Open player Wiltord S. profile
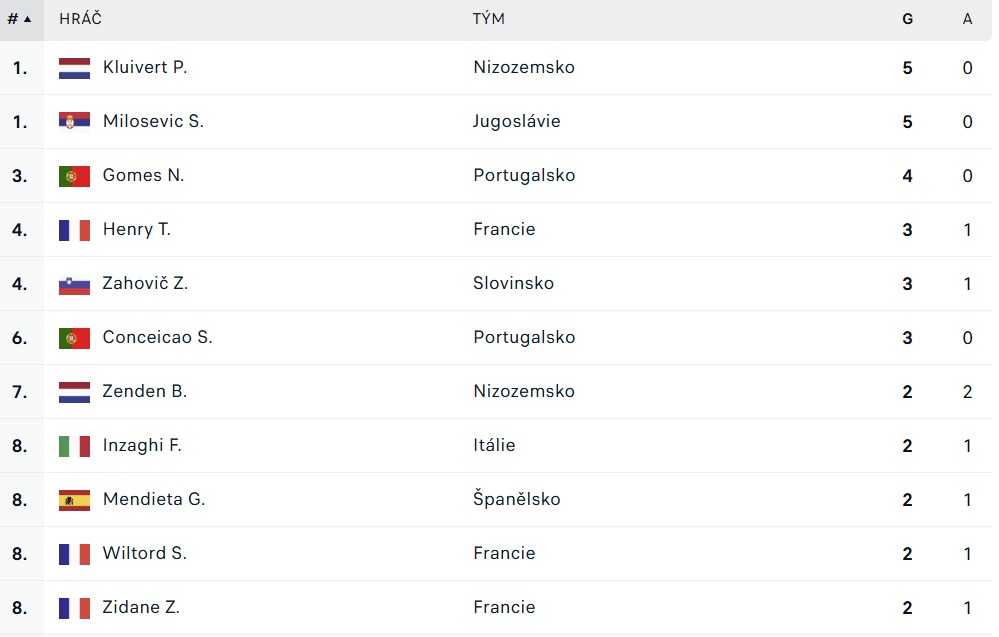Screen dimensions: 999x637 click(145, 553)
